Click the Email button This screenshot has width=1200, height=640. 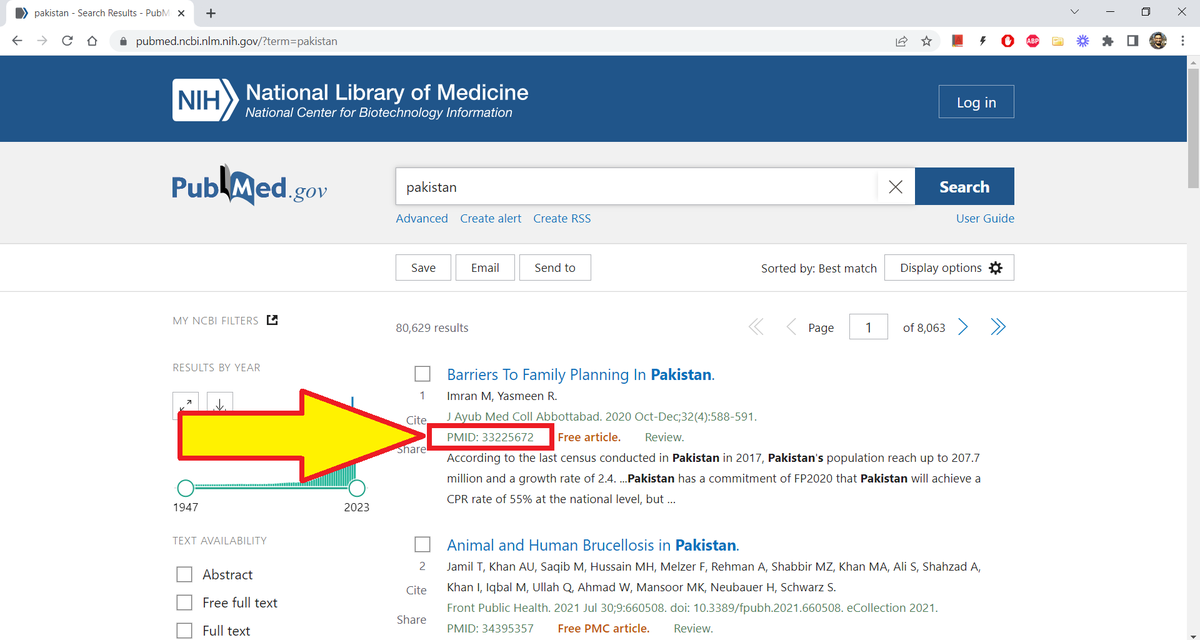(x=485, y=268)
